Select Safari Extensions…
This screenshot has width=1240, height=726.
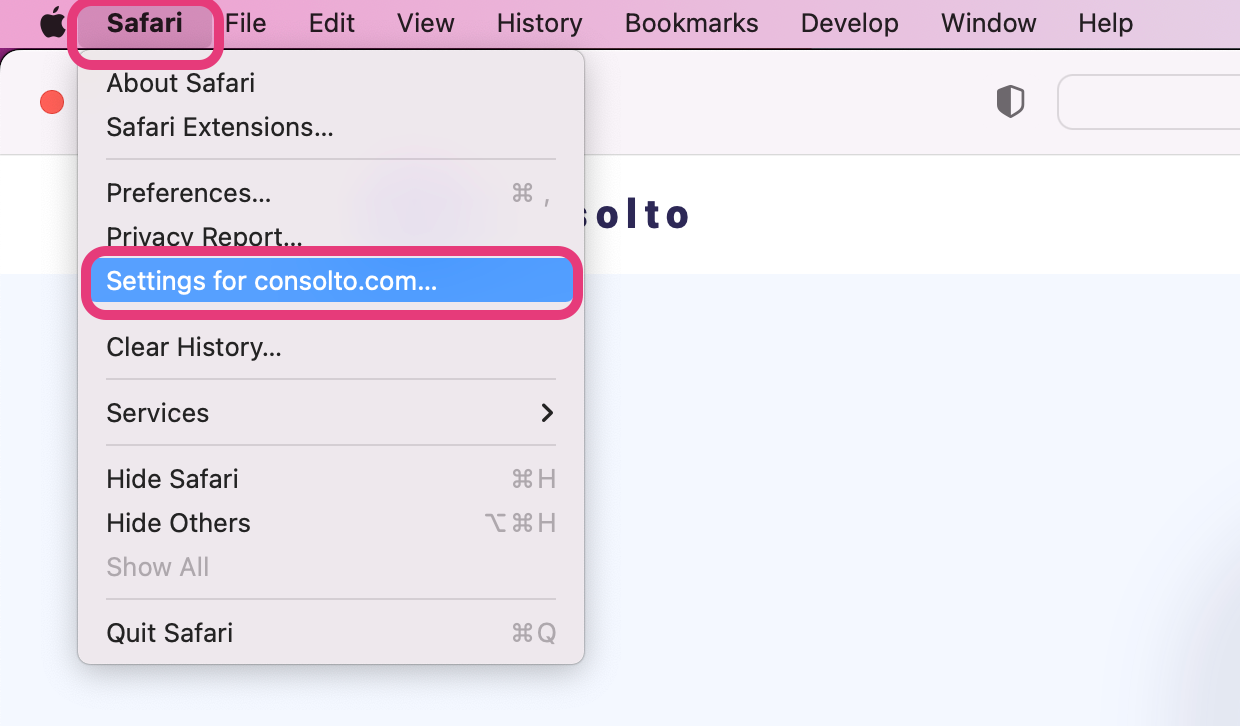point(331,127)
